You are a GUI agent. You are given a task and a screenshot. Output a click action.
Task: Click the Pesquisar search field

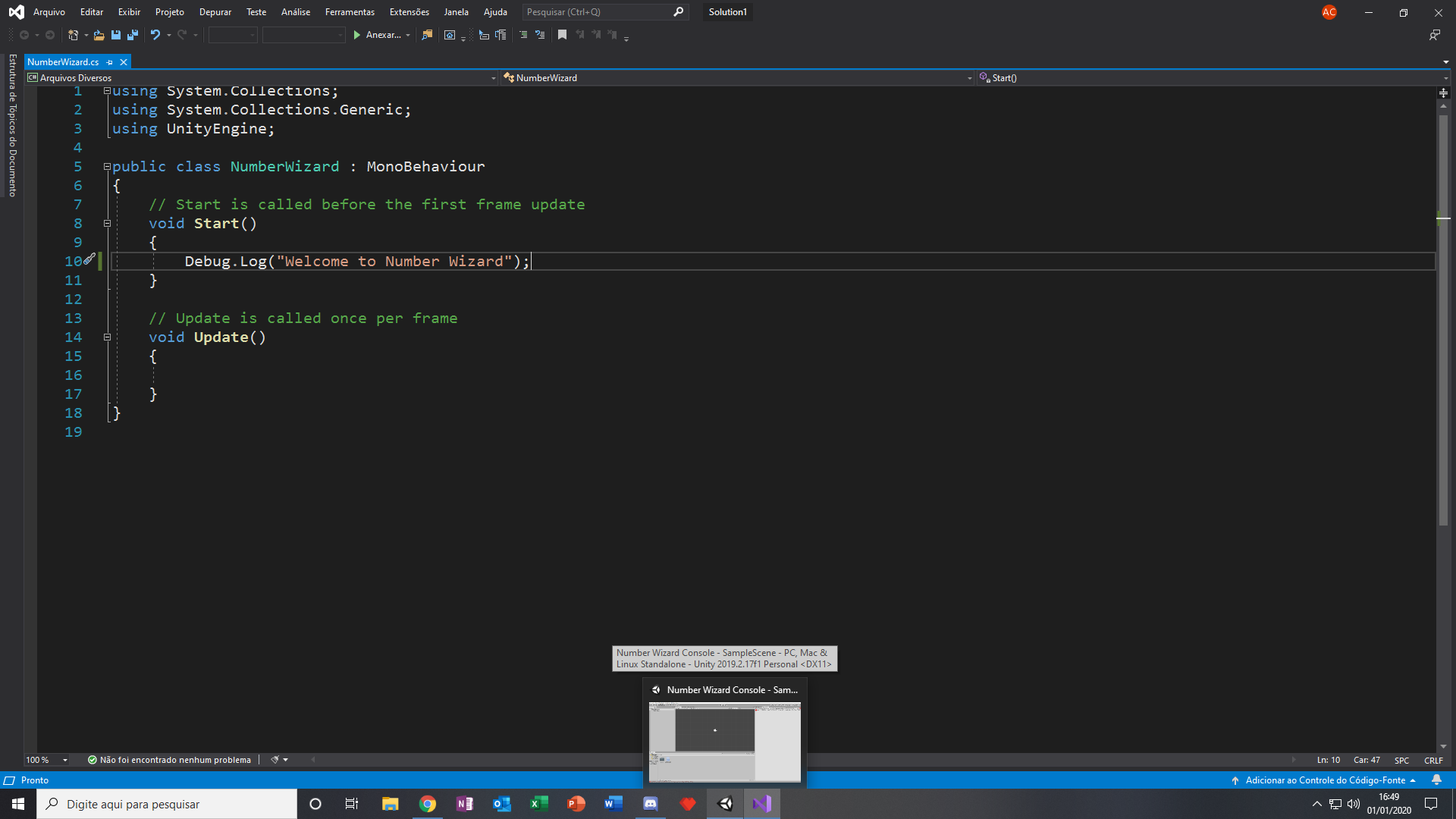[x=599, y=11]
